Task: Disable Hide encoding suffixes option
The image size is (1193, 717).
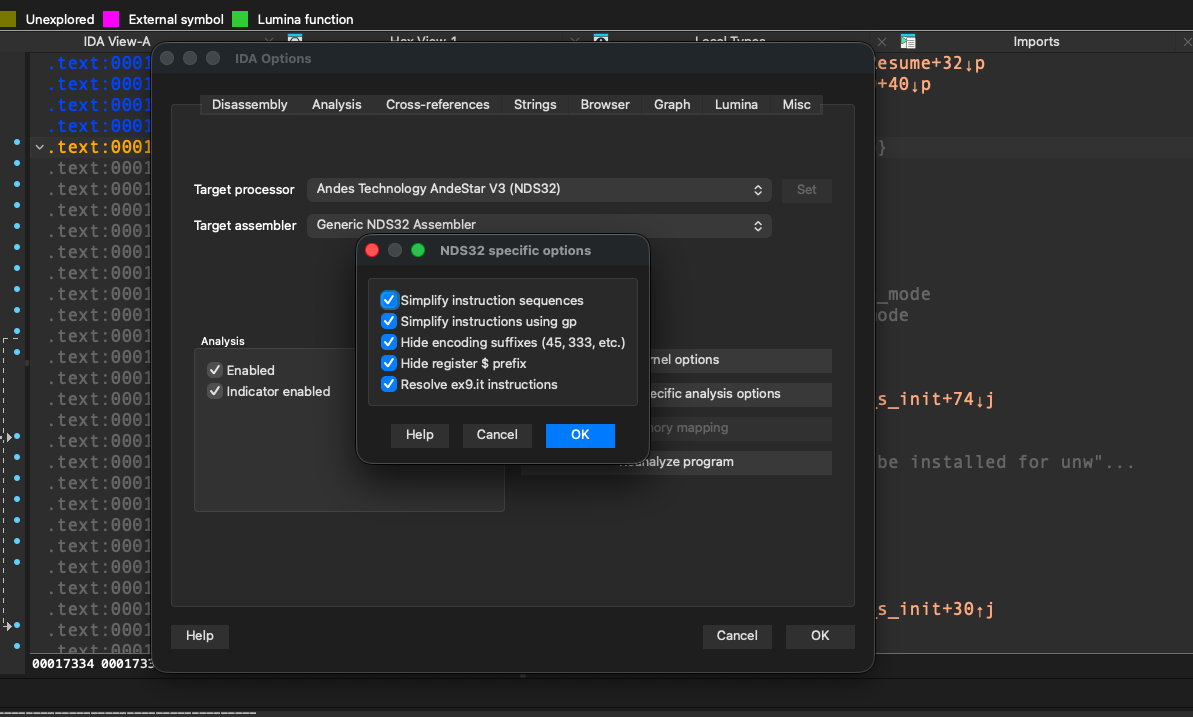Action: coord(389,342)
